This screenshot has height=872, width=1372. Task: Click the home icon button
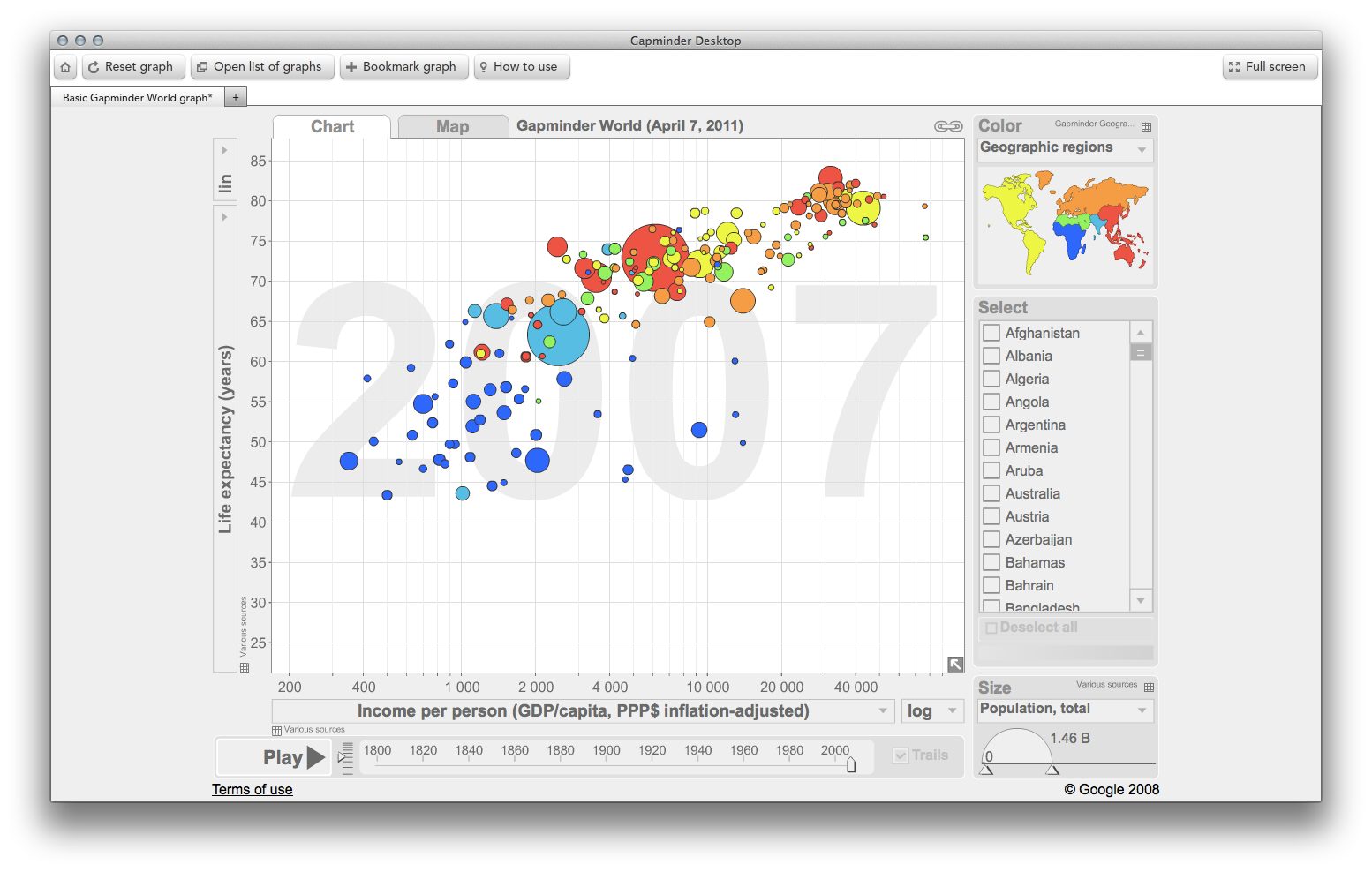(65, 67)
